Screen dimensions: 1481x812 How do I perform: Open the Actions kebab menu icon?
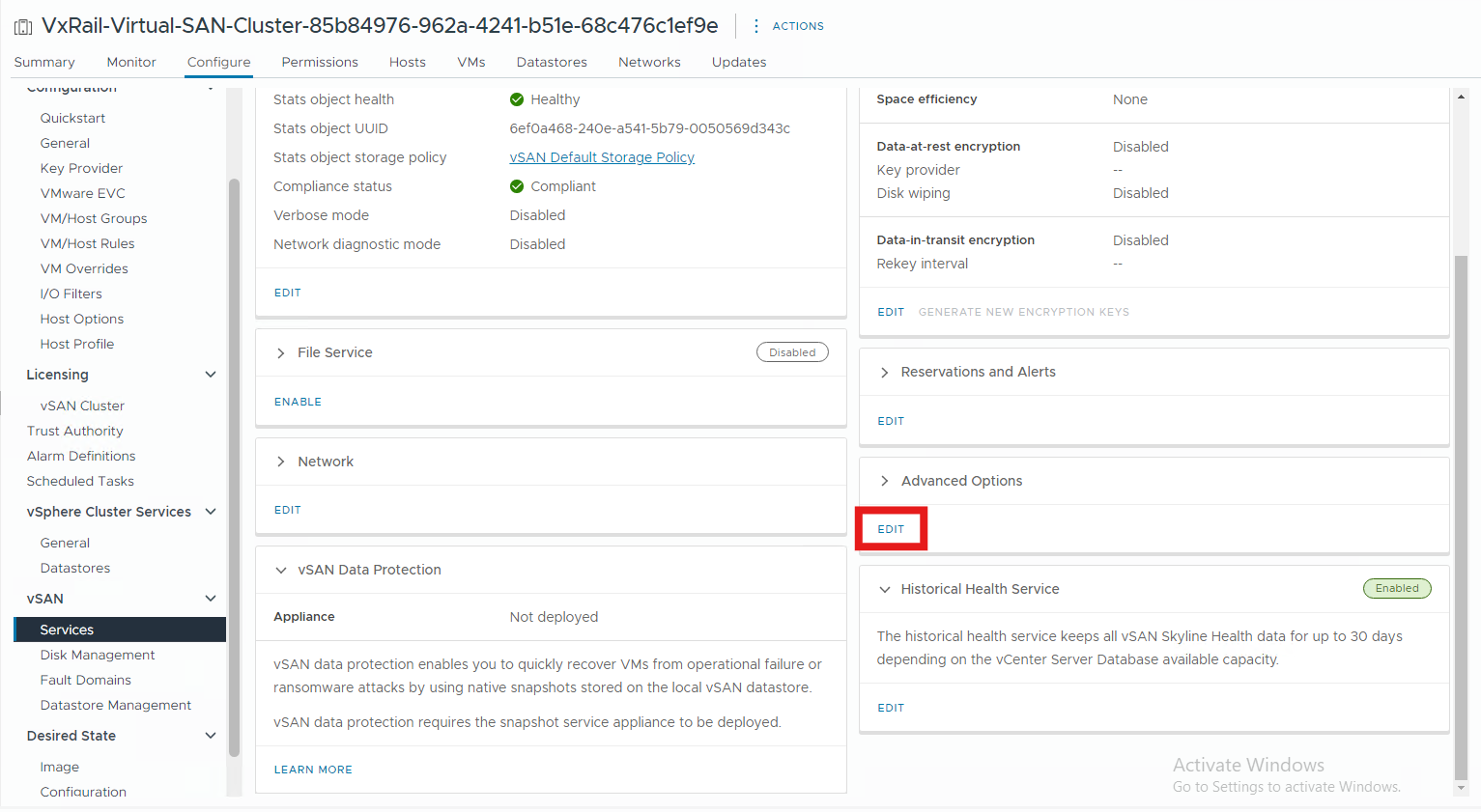755,26
